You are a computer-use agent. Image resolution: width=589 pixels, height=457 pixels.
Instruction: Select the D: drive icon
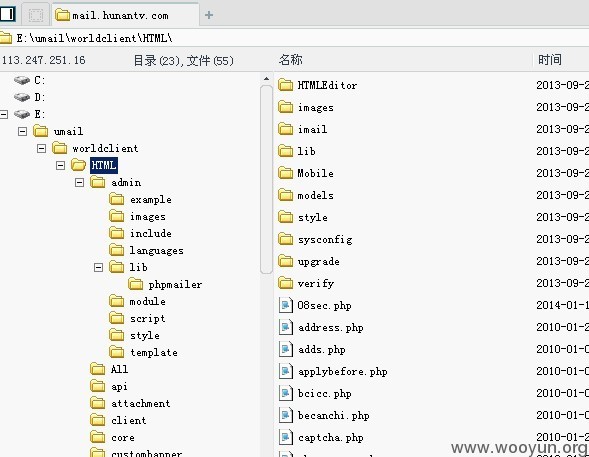click(x=22, y=97)
